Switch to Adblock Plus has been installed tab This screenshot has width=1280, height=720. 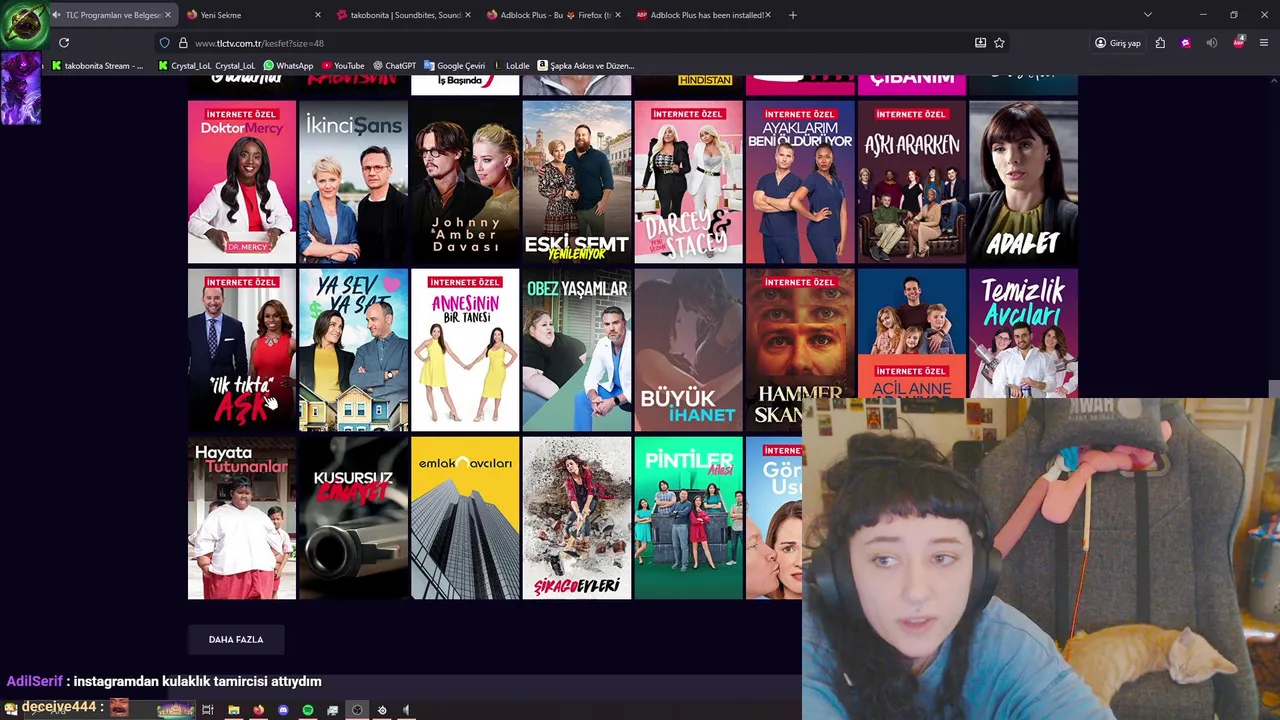click(704, 15)
